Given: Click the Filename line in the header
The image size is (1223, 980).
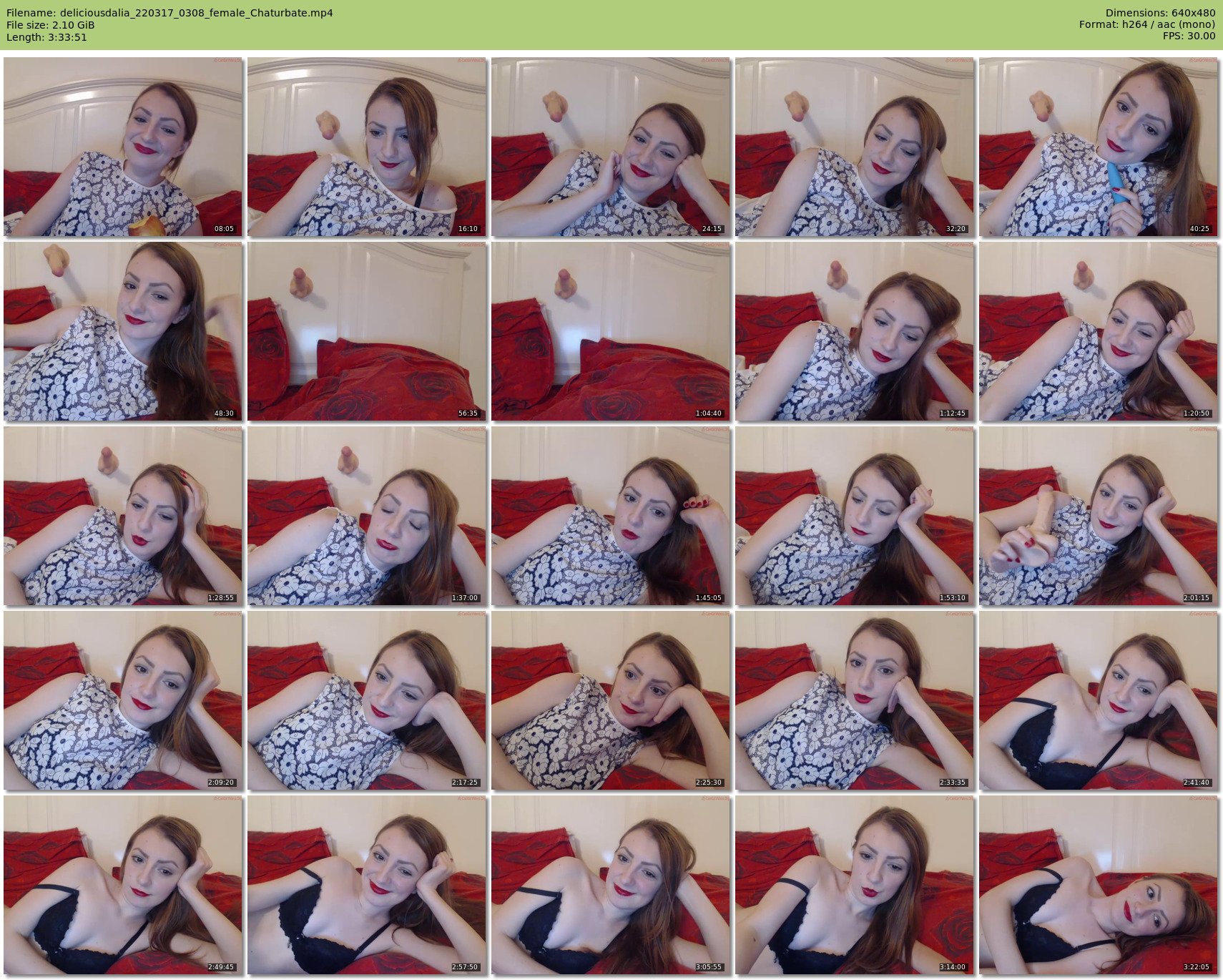Looking at the screenshot, I should coord(170,13).
